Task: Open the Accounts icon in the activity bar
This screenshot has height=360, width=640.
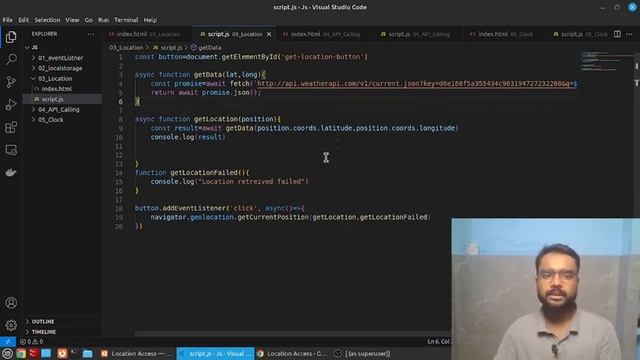Action: click(x=11, y=303)
